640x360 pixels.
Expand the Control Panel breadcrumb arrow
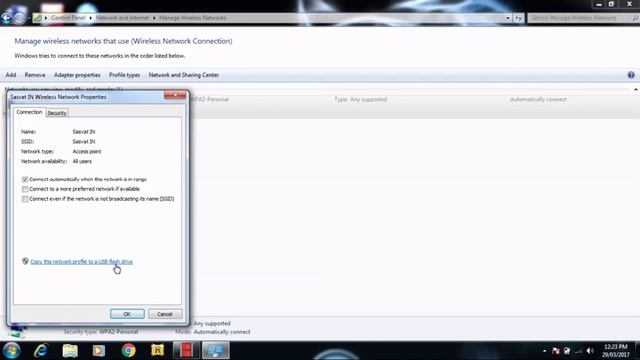(x=91, y=18)
